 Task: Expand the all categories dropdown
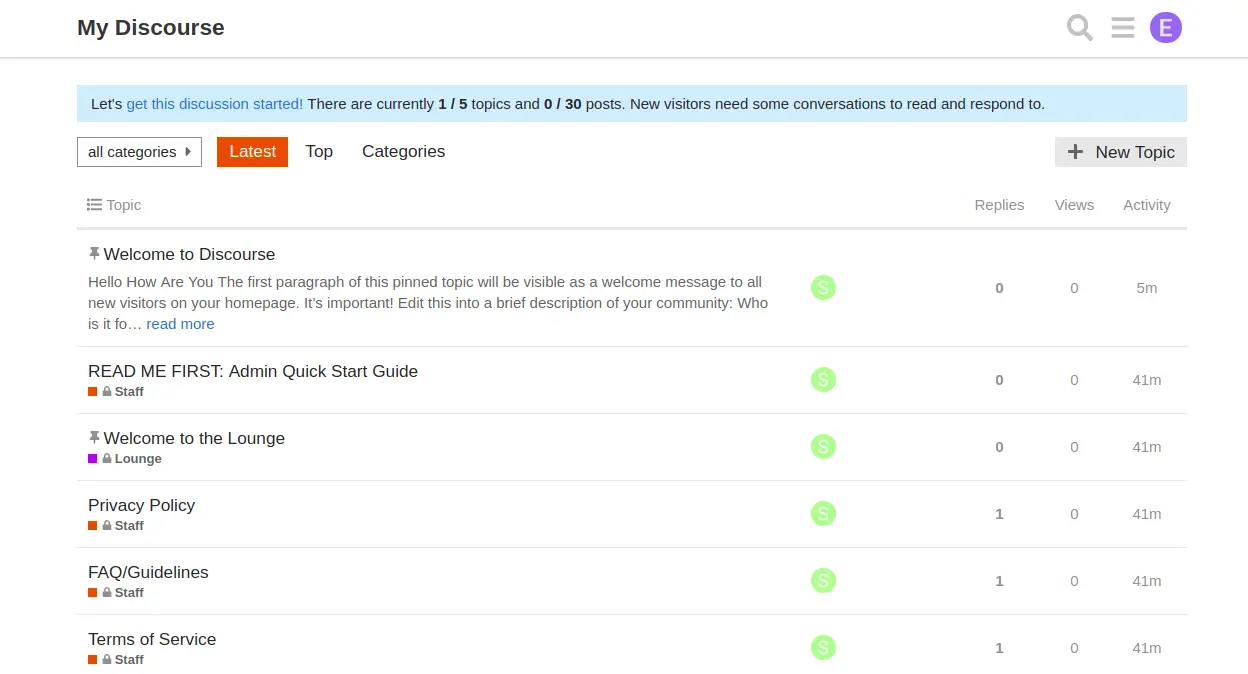click(x=139, y=152)
